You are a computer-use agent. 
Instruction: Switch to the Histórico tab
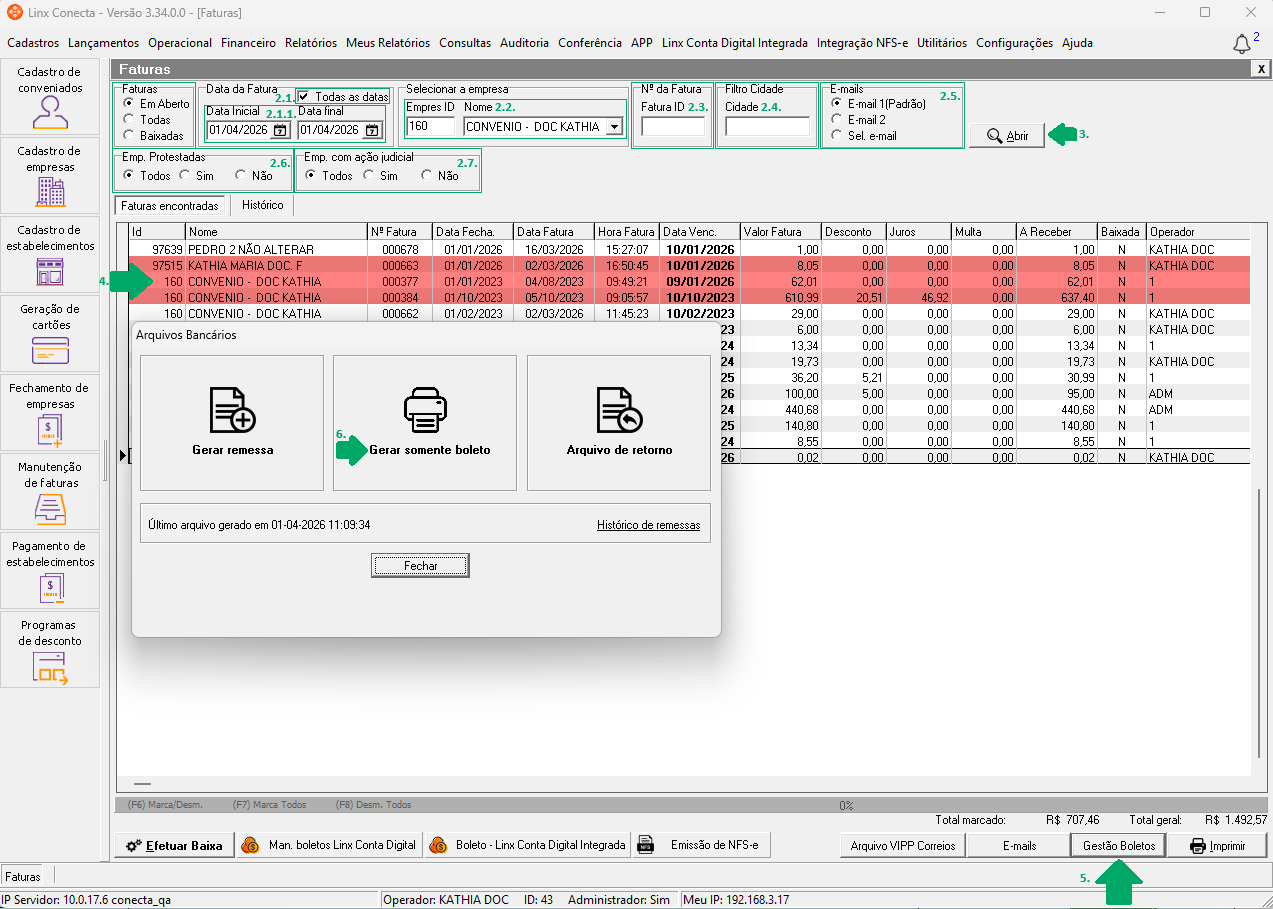click(x=262, y=205)
